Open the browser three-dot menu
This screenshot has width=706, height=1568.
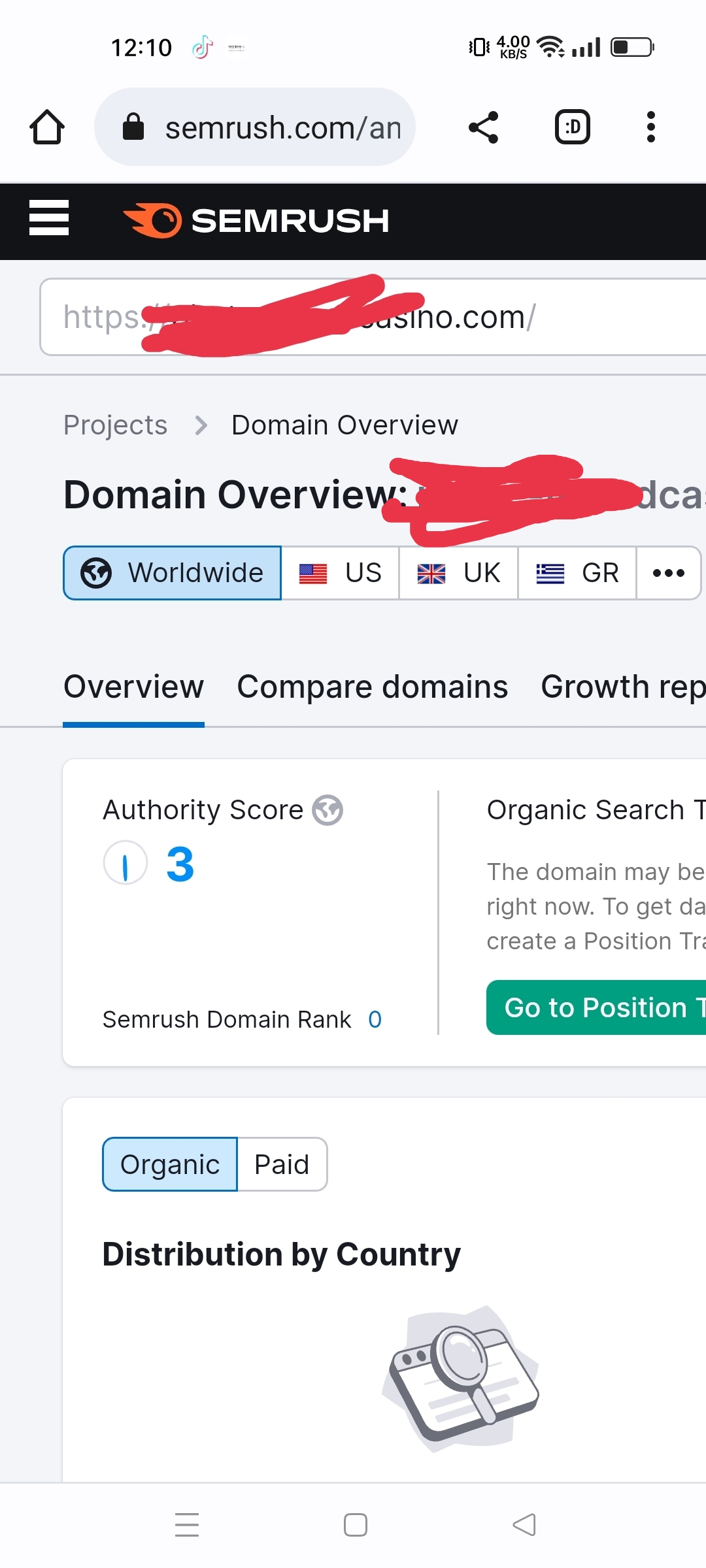(x=650, y=127)
